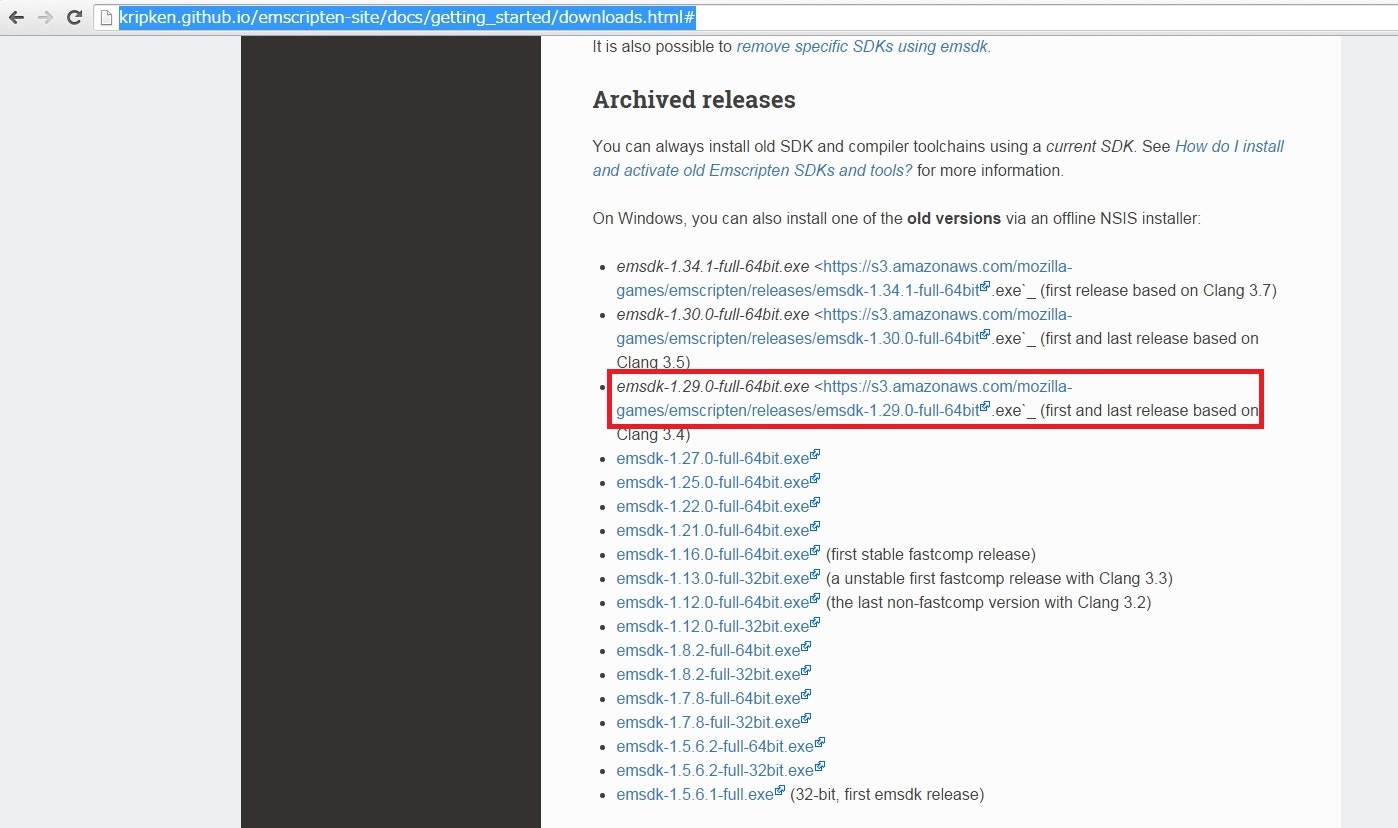Download emsdk-1.5.6.2-full-64bit.exe
Screen dimensions: 1398x828
click(x=715, y=746)
